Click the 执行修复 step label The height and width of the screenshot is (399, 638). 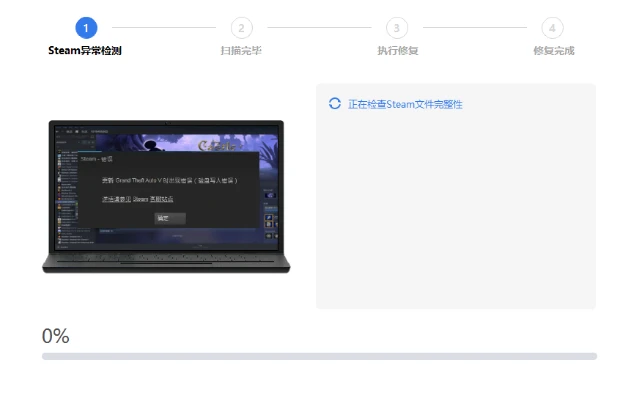click(398, 50)
